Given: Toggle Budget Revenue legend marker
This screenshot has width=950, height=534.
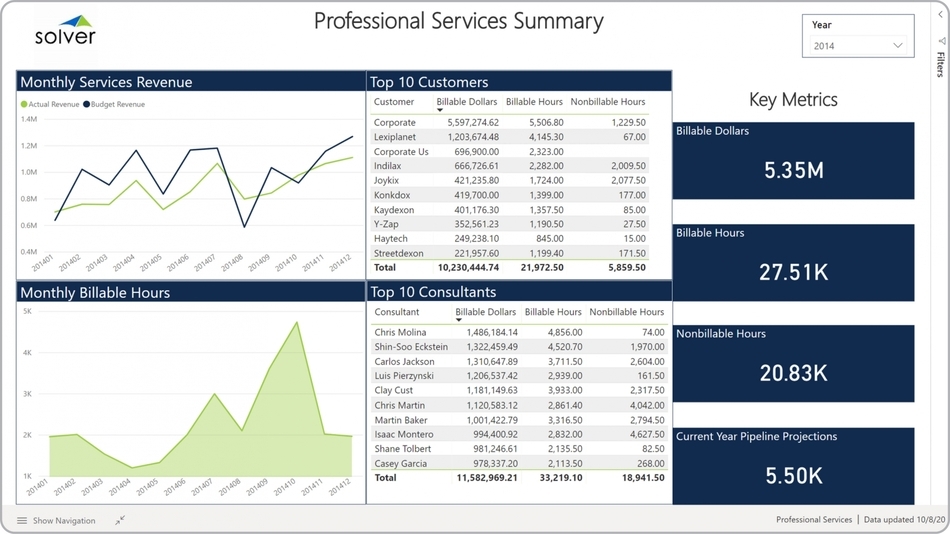Looking at the screenshot, I should pos(87,104).
